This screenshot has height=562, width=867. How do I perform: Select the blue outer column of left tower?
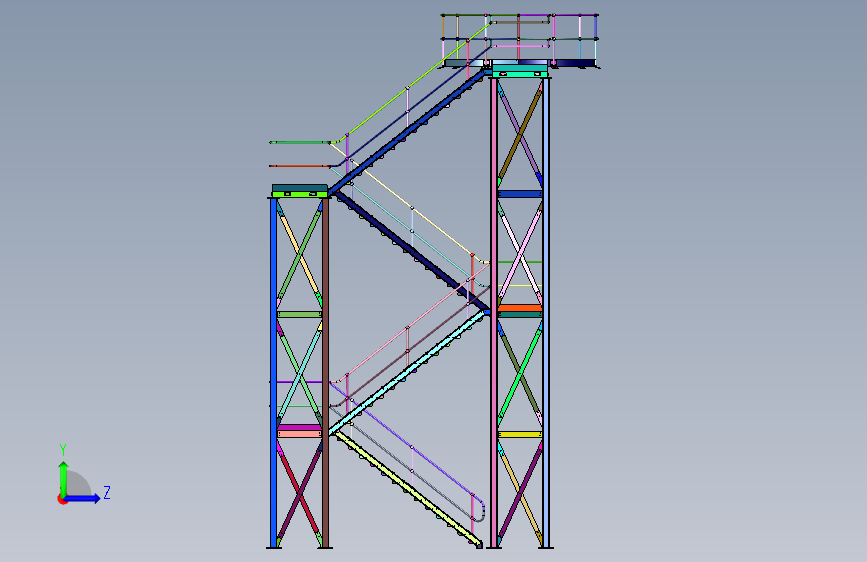pyautogui.click(x=273, y=372)
